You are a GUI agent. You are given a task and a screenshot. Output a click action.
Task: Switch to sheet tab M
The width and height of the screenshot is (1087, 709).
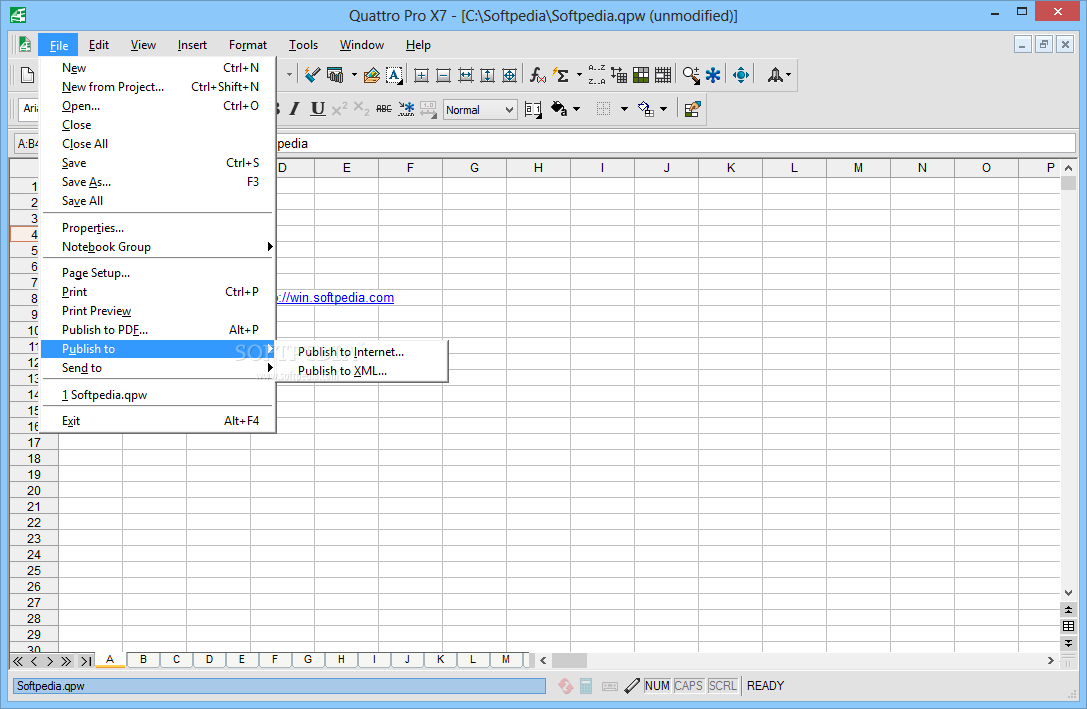(x=506, y=660)
